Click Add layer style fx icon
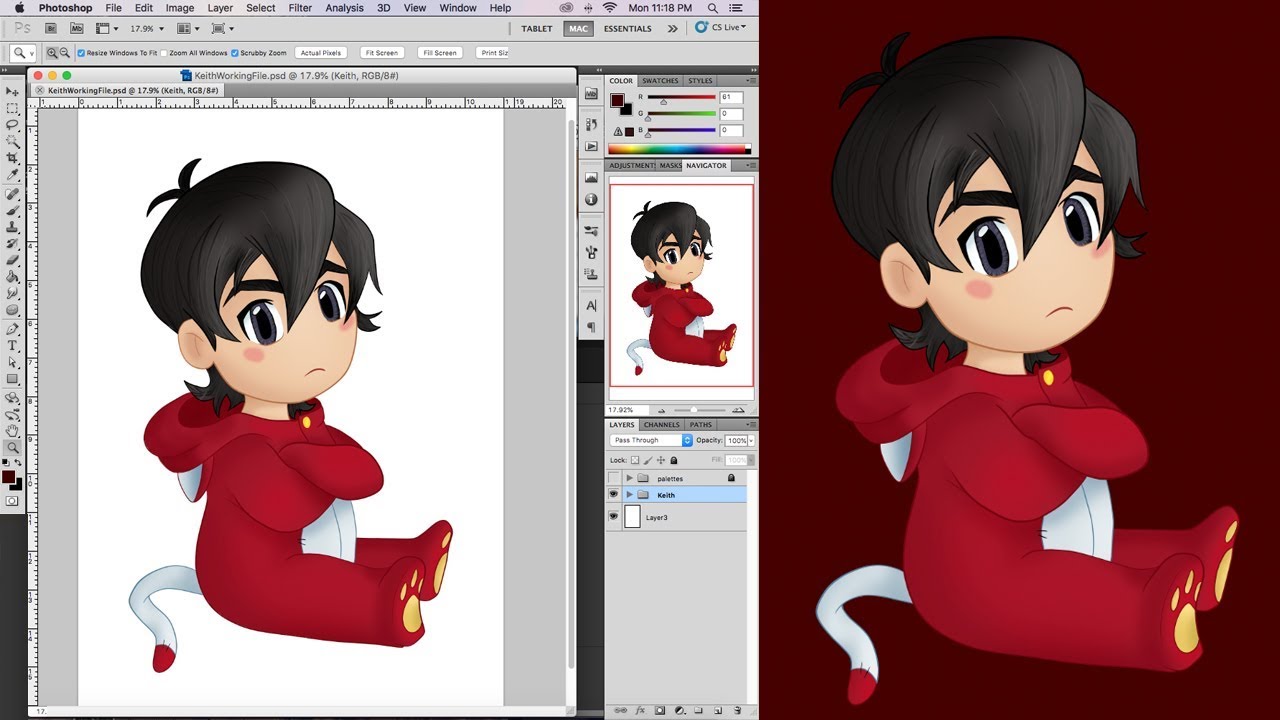 (640, 710)
